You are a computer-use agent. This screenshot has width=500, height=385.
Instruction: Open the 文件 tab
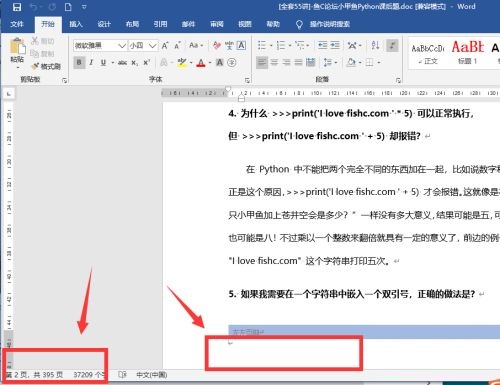(17, 24)
